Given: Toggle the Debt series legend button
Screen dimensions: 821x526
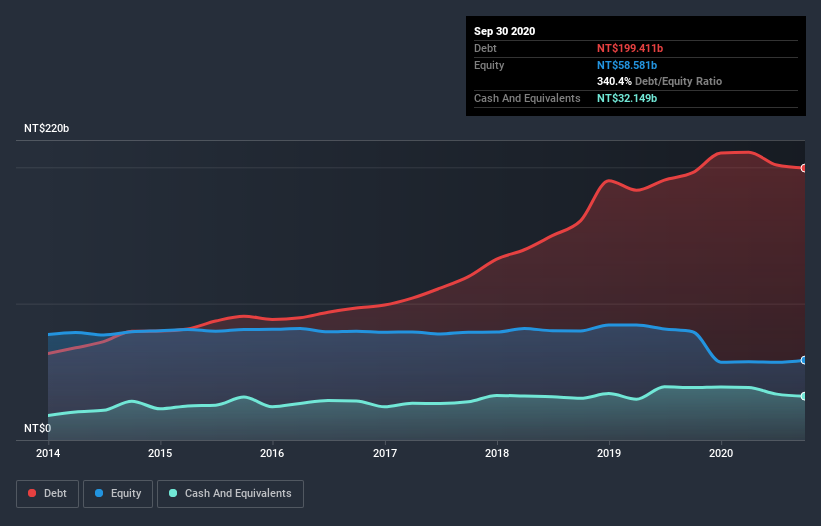Looking at the screenshot, I should click(48, 494).
